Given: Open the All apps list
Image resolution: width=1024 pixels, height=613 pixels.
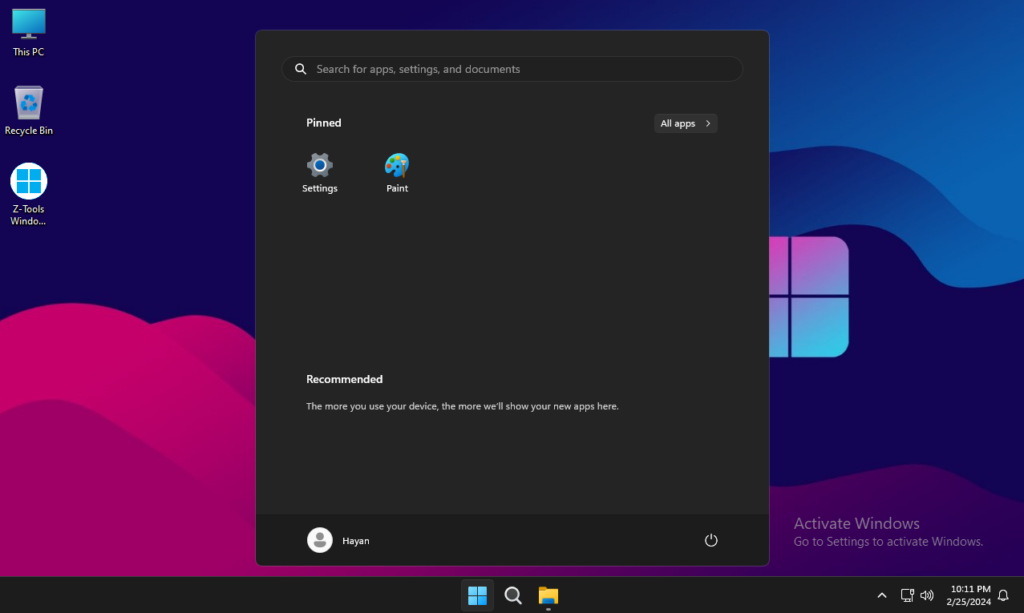Looking at the screenshot, I should click(x=678, y=124).
